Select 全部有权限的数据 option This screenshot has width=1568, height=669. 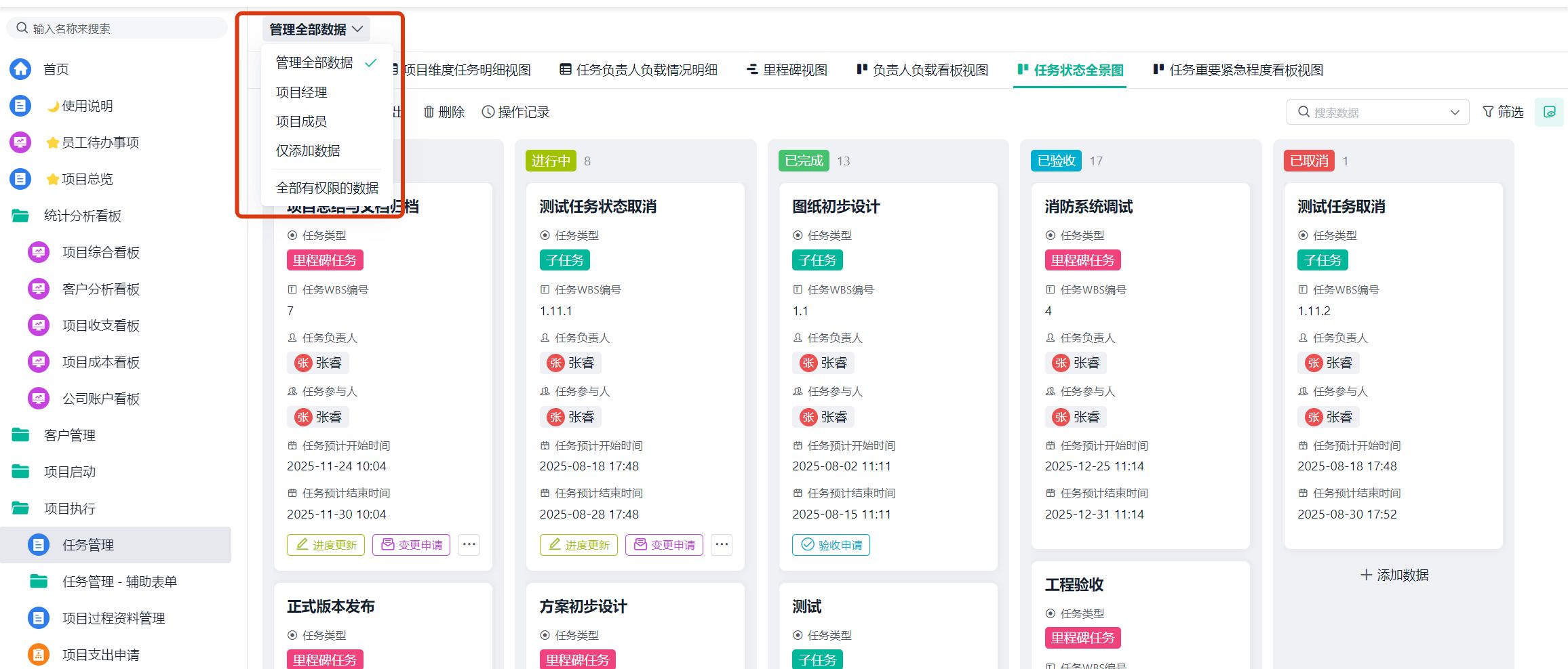coord(327,188)
